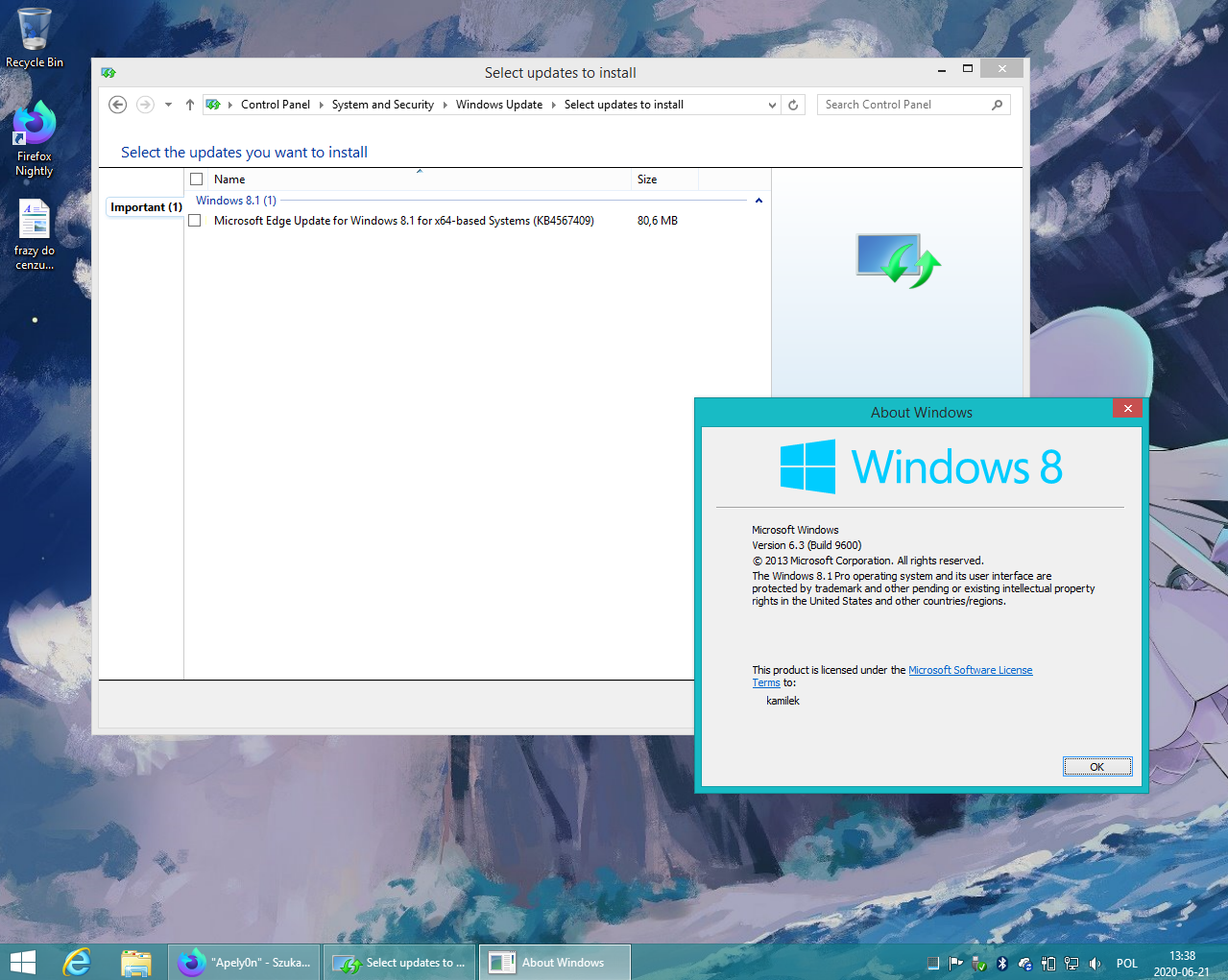The image size is (1228, 980).
Task: Open the Action Center flag icon
Action: 956,963
